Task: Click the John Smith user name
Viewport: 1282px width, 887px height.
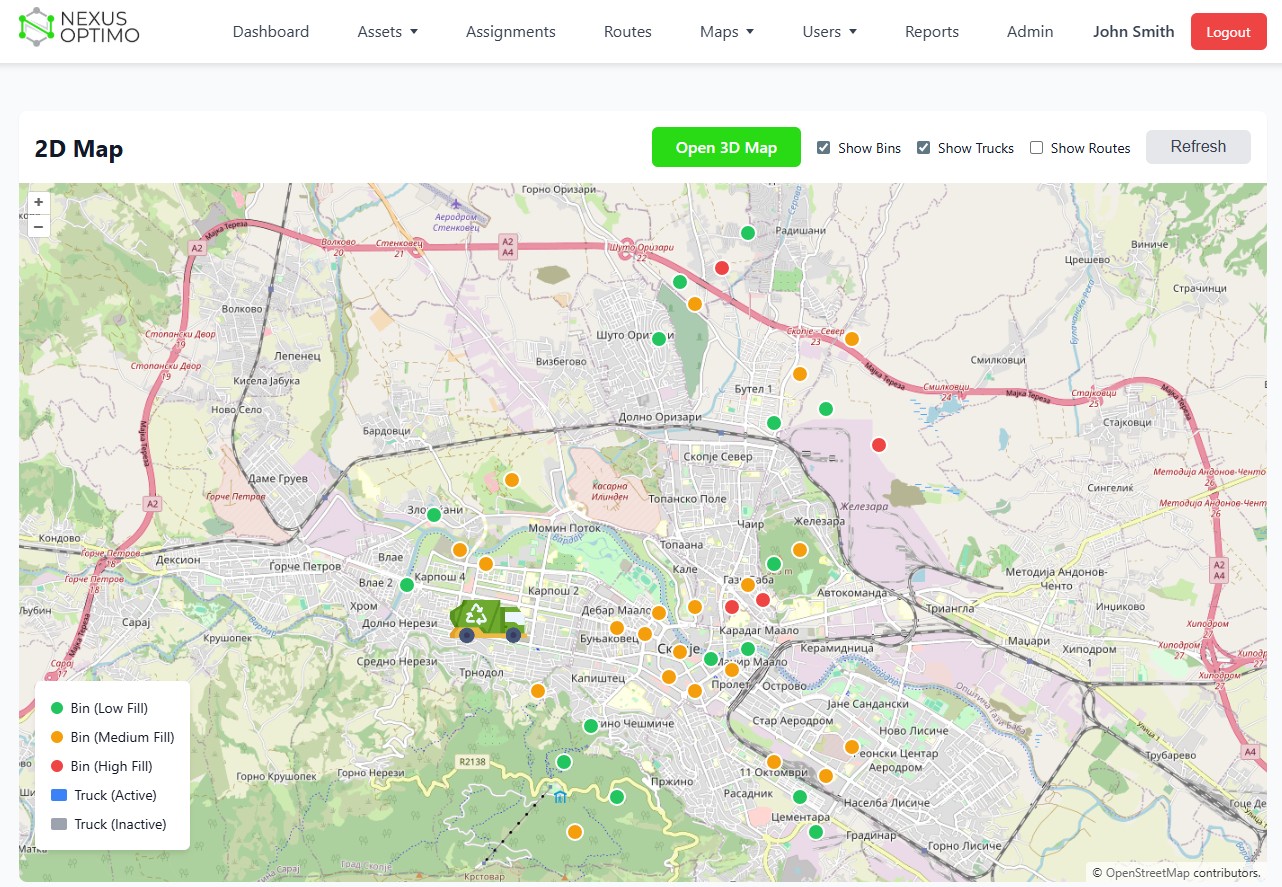Action: 1134,32
